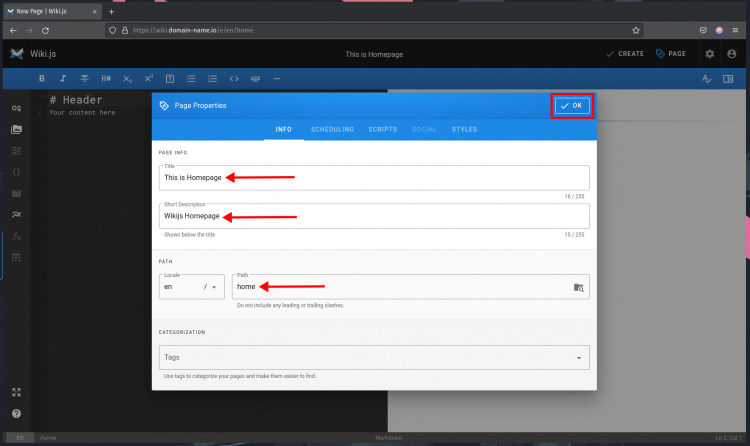Apply strikethrough formatting from toolbar
The image size is (750, 446).
click(84, 78)
